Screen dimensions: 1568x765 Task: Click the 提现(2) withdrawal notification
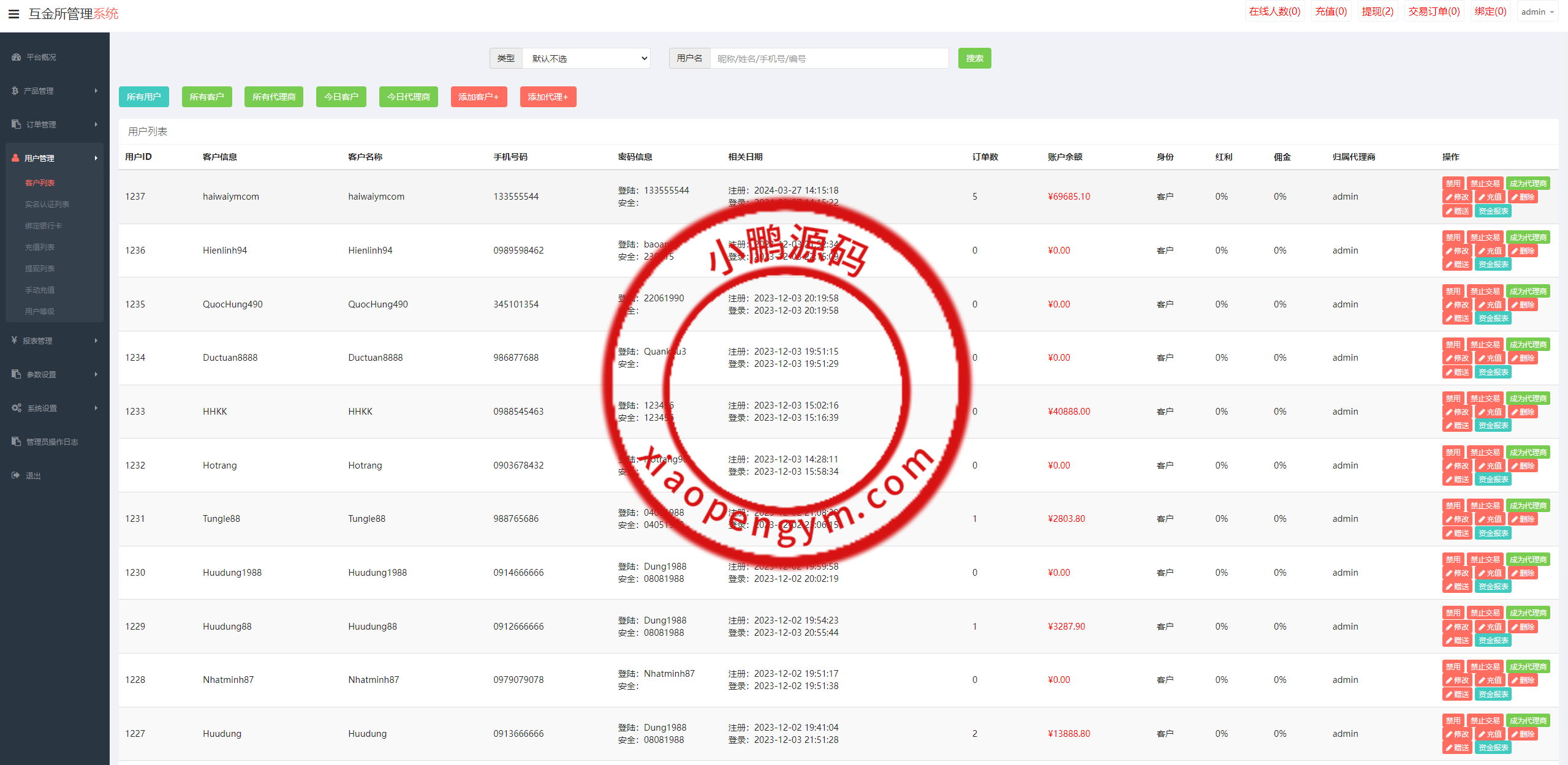(x=1377, y=12)
